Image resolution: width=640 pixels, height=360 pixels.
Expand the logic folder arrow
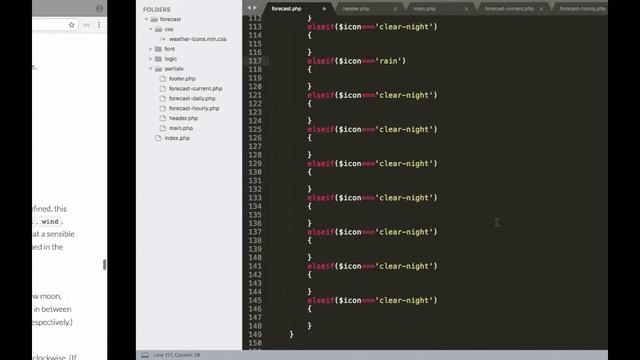(151, 59)
